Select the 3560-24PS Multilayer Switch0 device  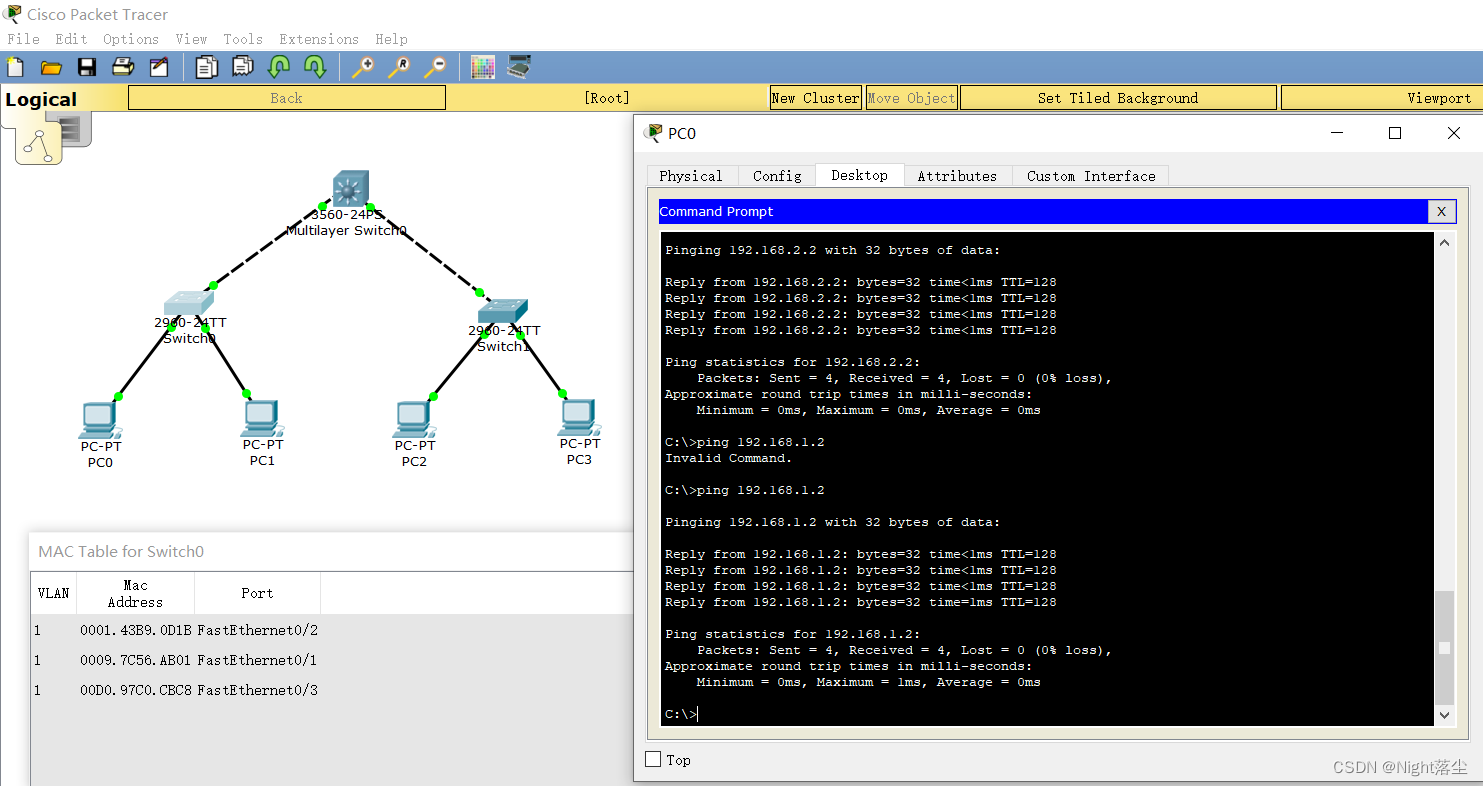[x=350, y=189]
